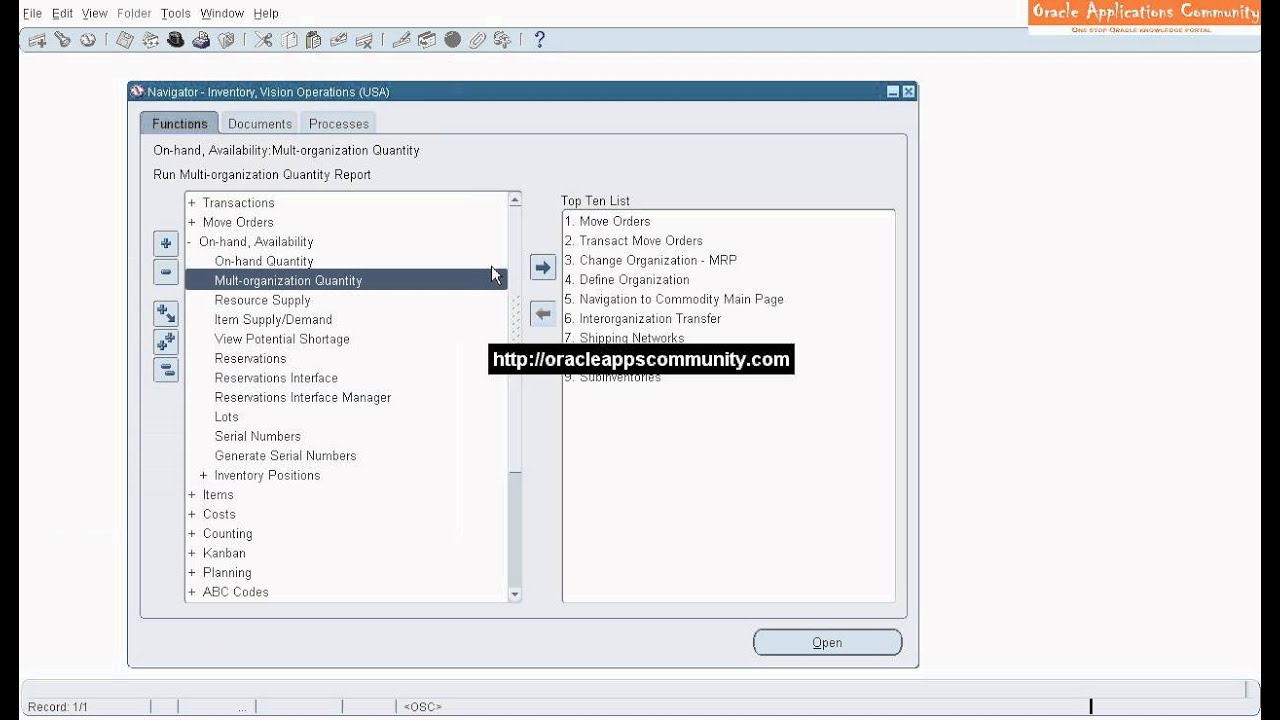
Task: Click the Clear Record eraser icon
Action: coord(338,40)
